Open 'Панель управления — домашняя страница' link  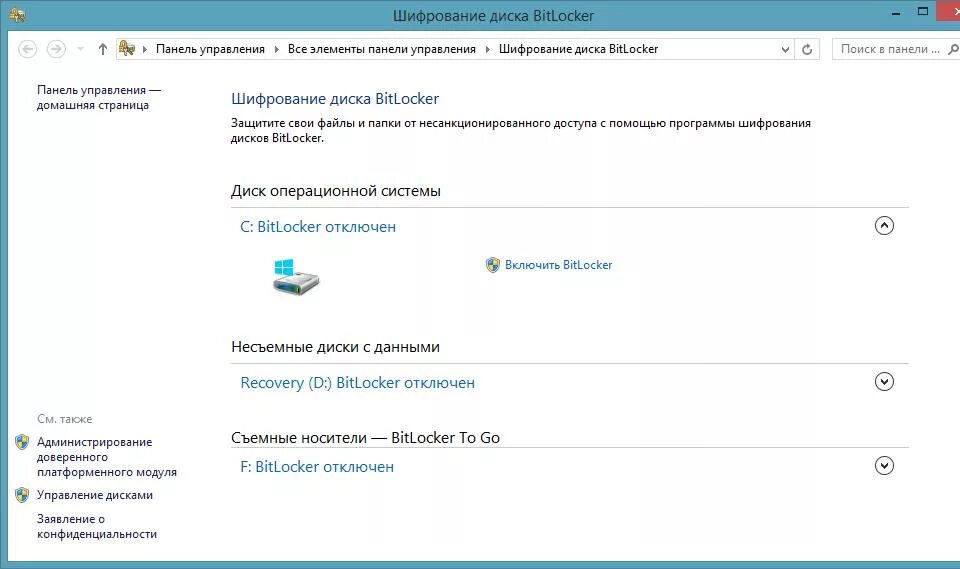[x=99, y=97]
